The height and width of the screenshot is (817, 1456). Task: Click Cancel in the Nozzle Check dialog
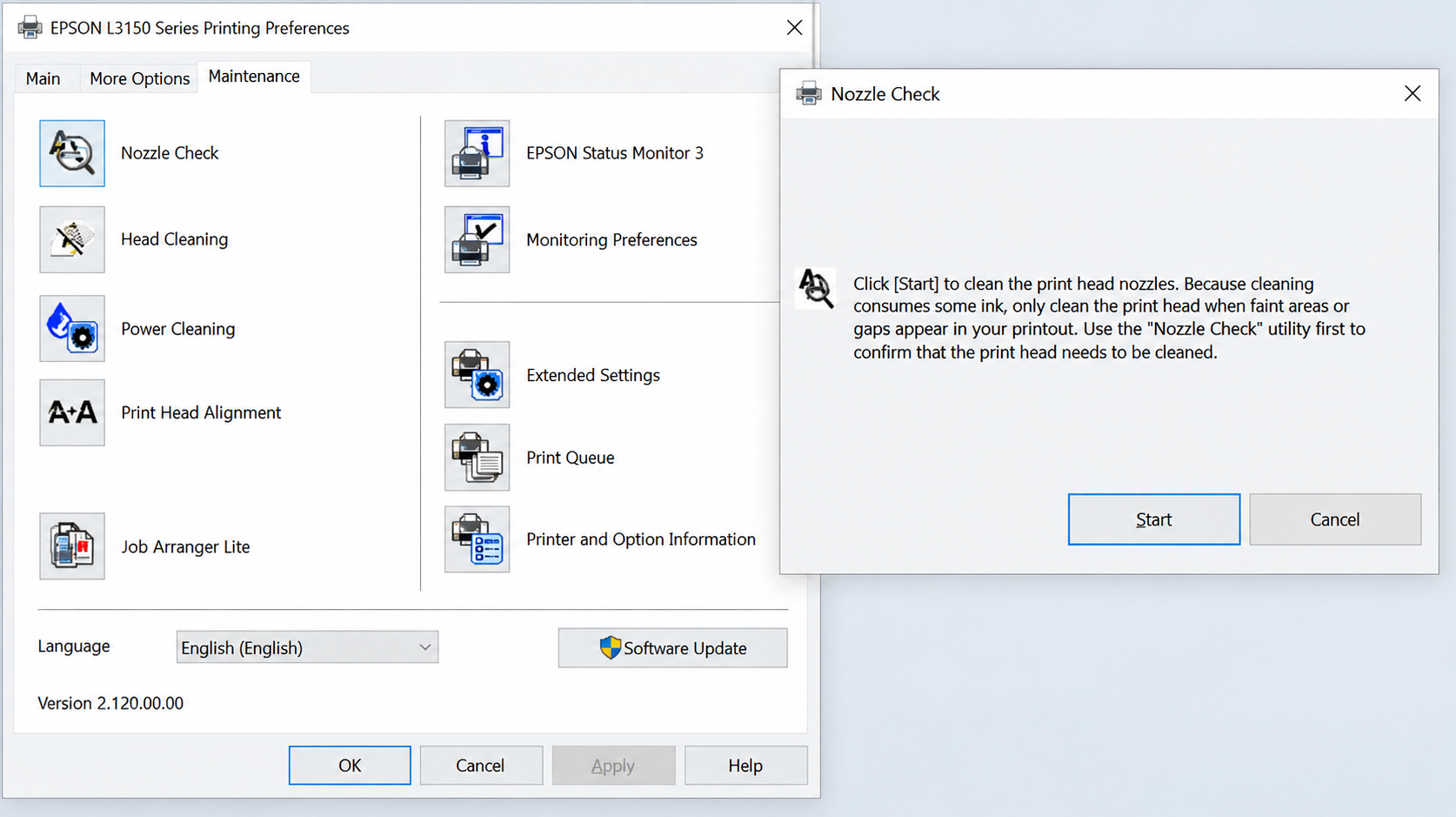point(1335,519)
